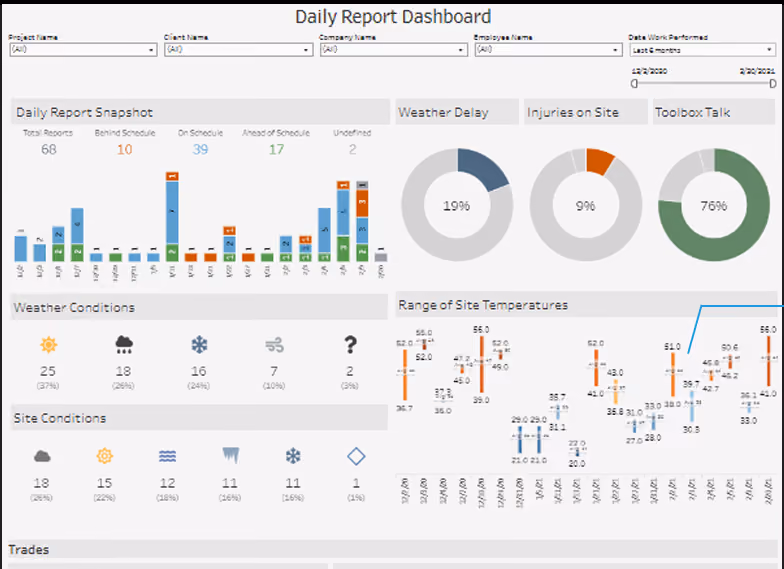Click site condition count 15
The width and height of the screenshot is (784, 569).
click(104, 483)
